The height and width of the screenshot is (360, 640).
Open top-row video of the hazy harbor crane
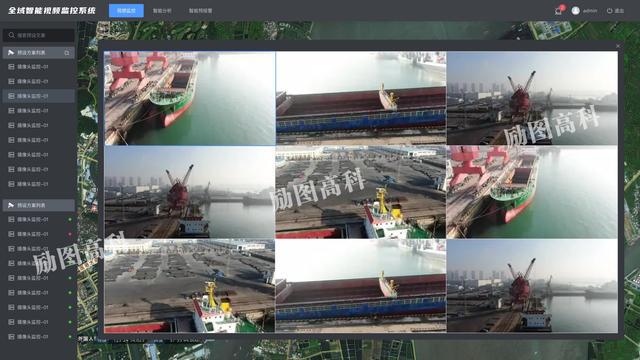(532, 98)
